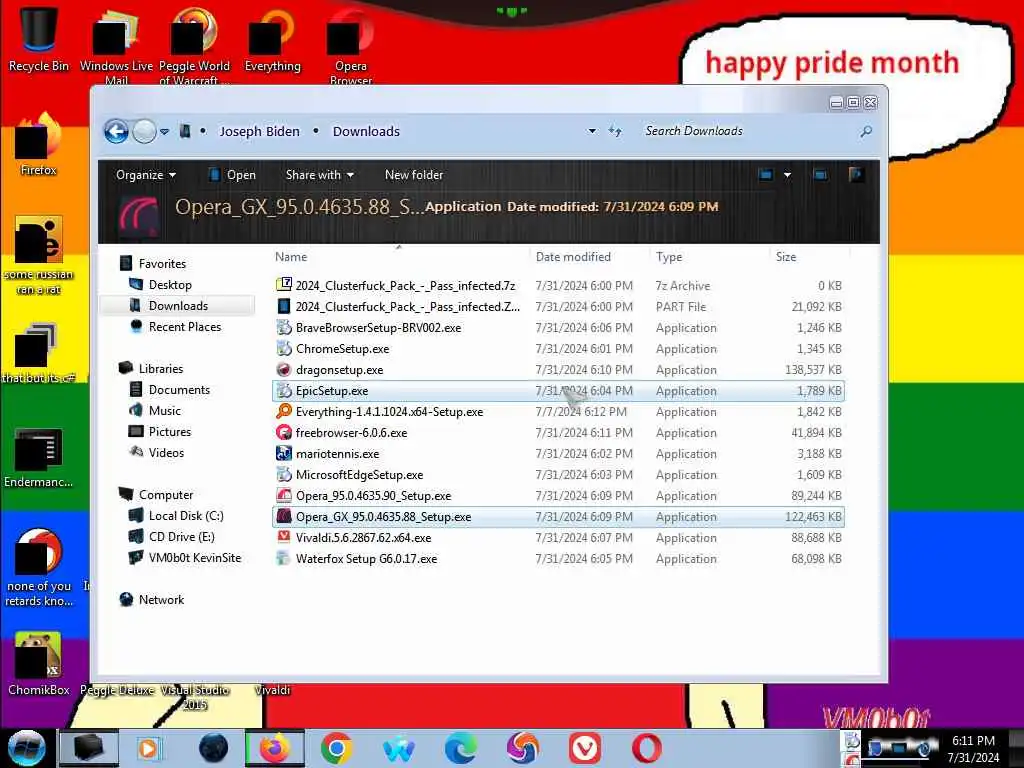Viewport: 1024px width, 768px height.
Task: Select the 2024 Clusterfuck Pack PART File
Action: tap(558, 306)
